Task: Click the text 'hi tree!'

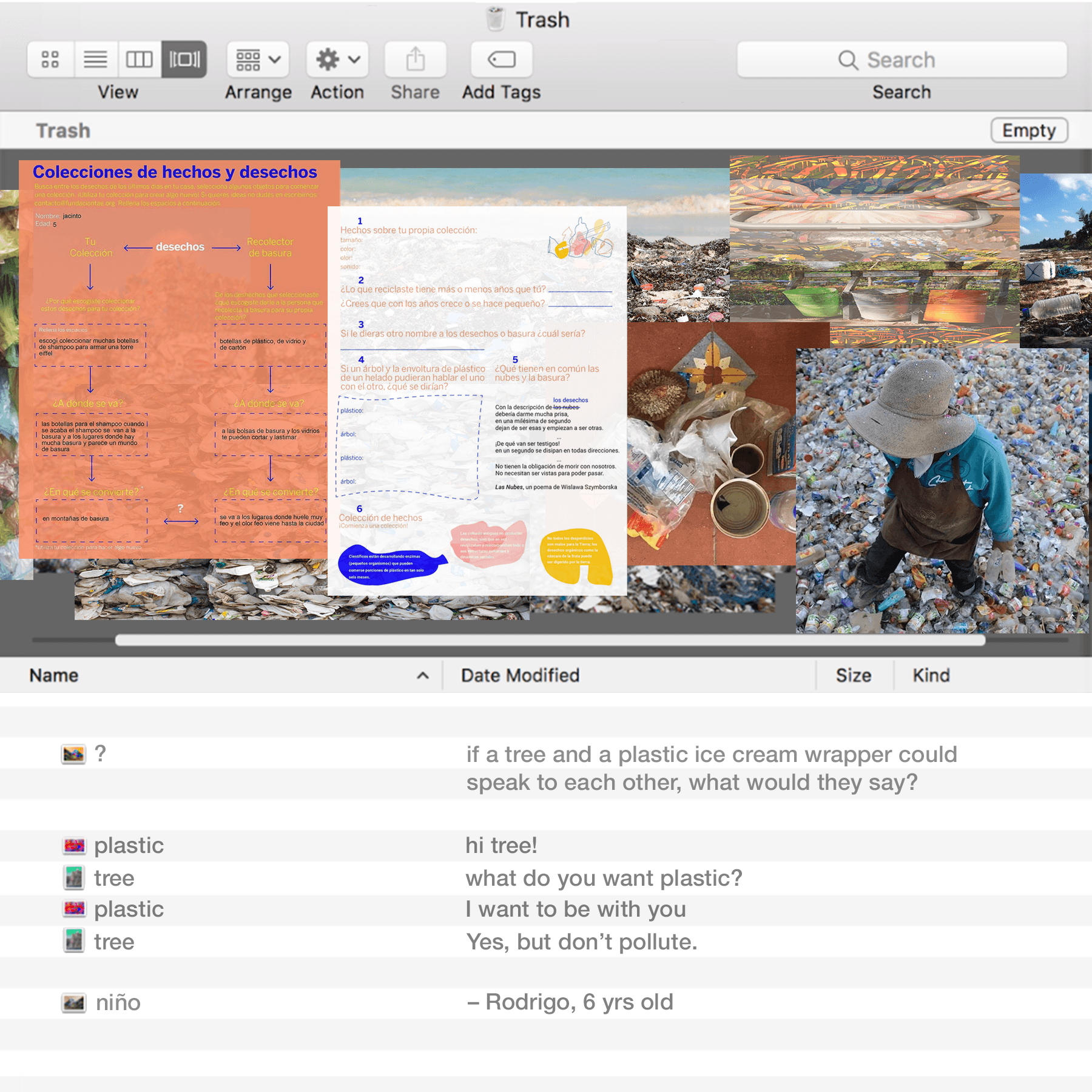Action: pos(501,845)
